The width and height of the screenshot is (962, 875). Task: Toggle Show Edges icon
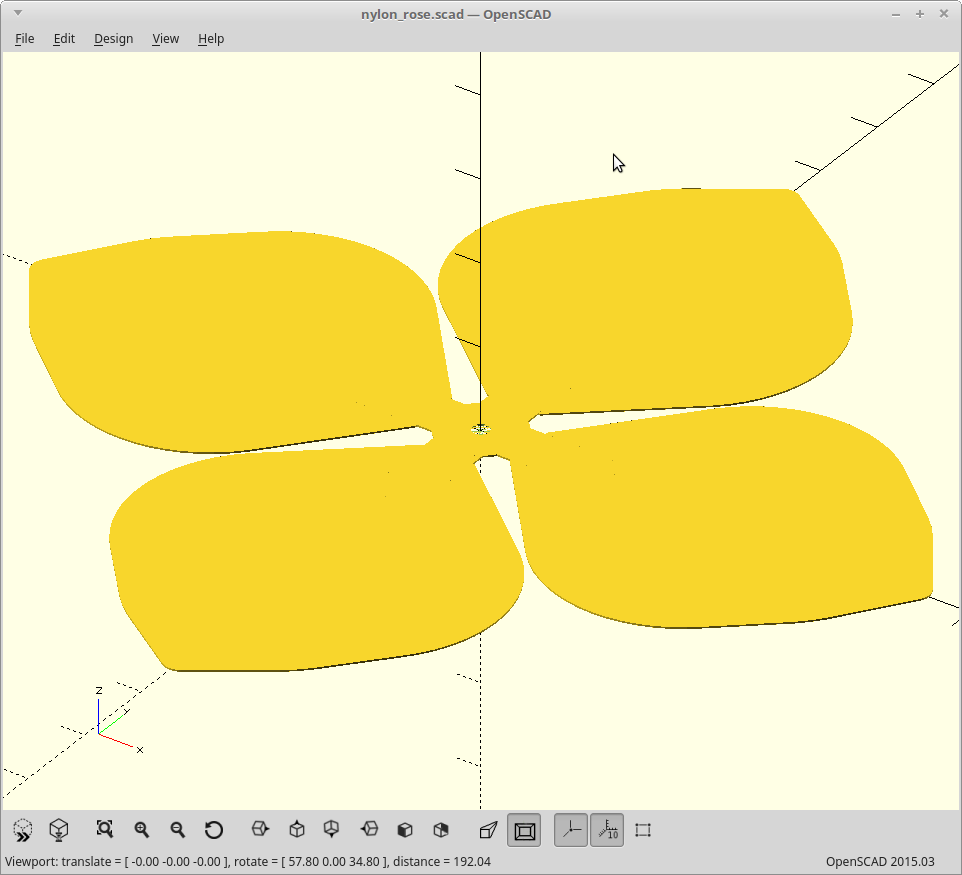coord(643,830)
